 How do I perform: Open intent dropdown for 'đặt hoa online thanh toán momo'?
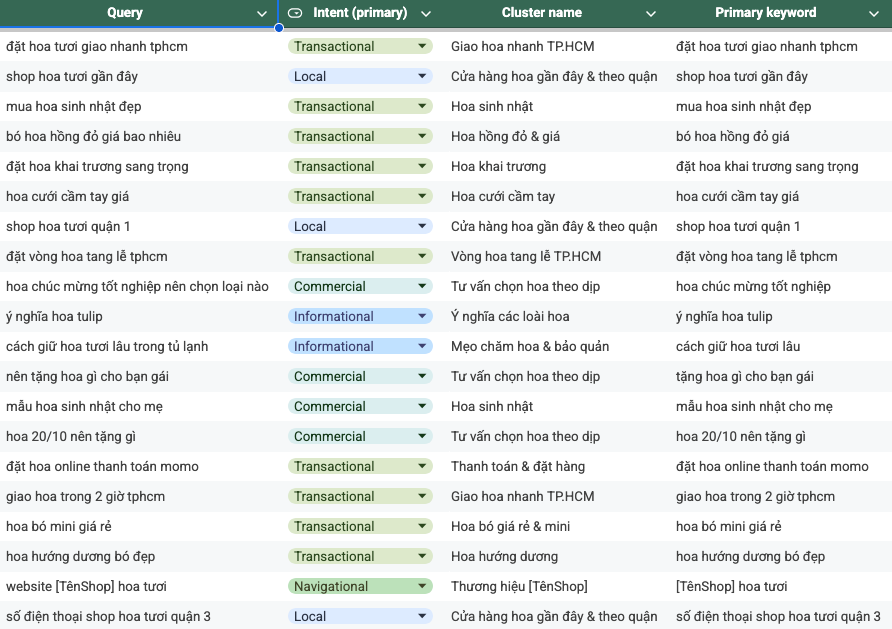422,466
